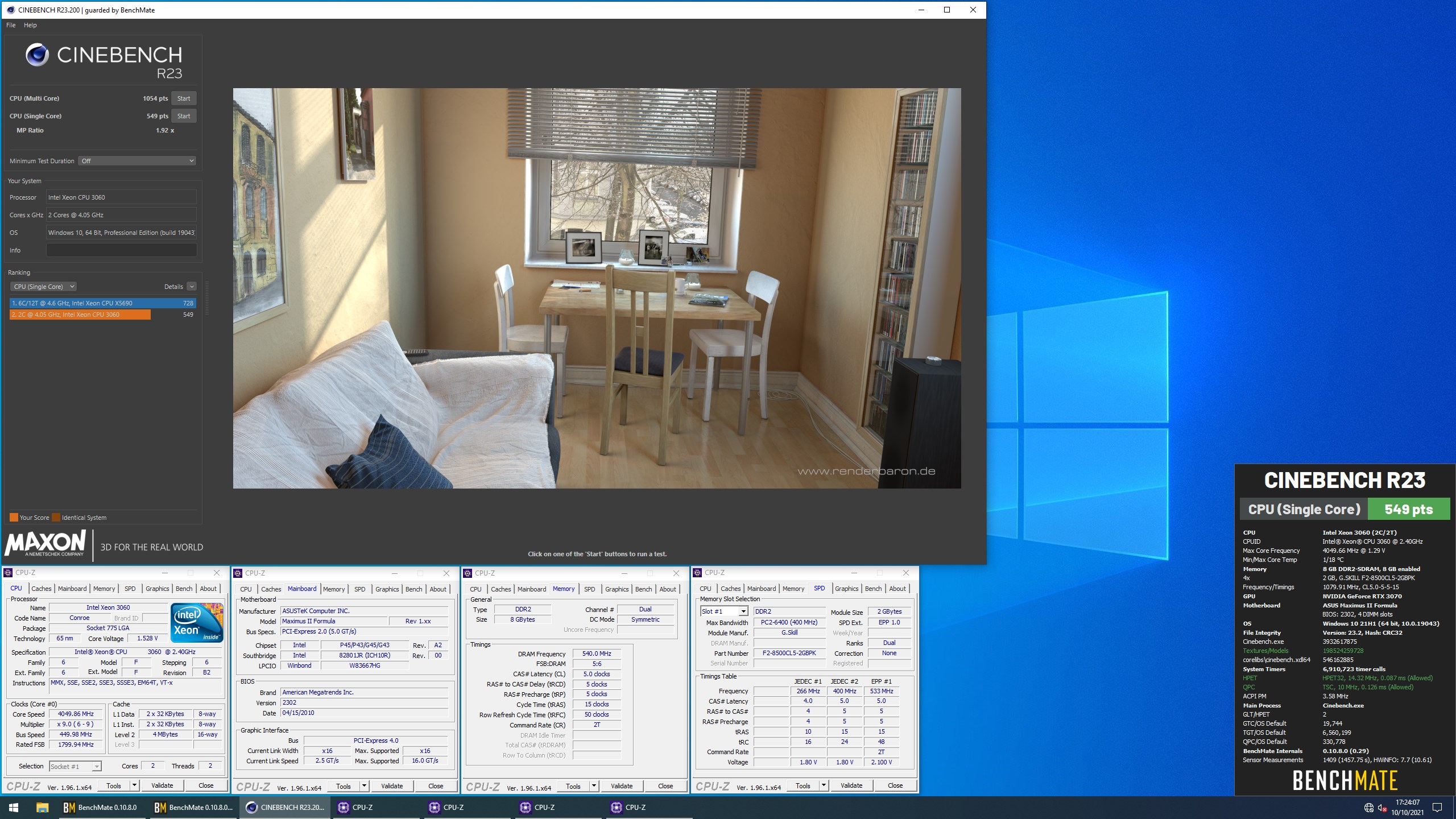Viewport: 1456px width, 819px height.
Task: Click the Cinebench title bar app icon
Action: (x=10, y=10)
